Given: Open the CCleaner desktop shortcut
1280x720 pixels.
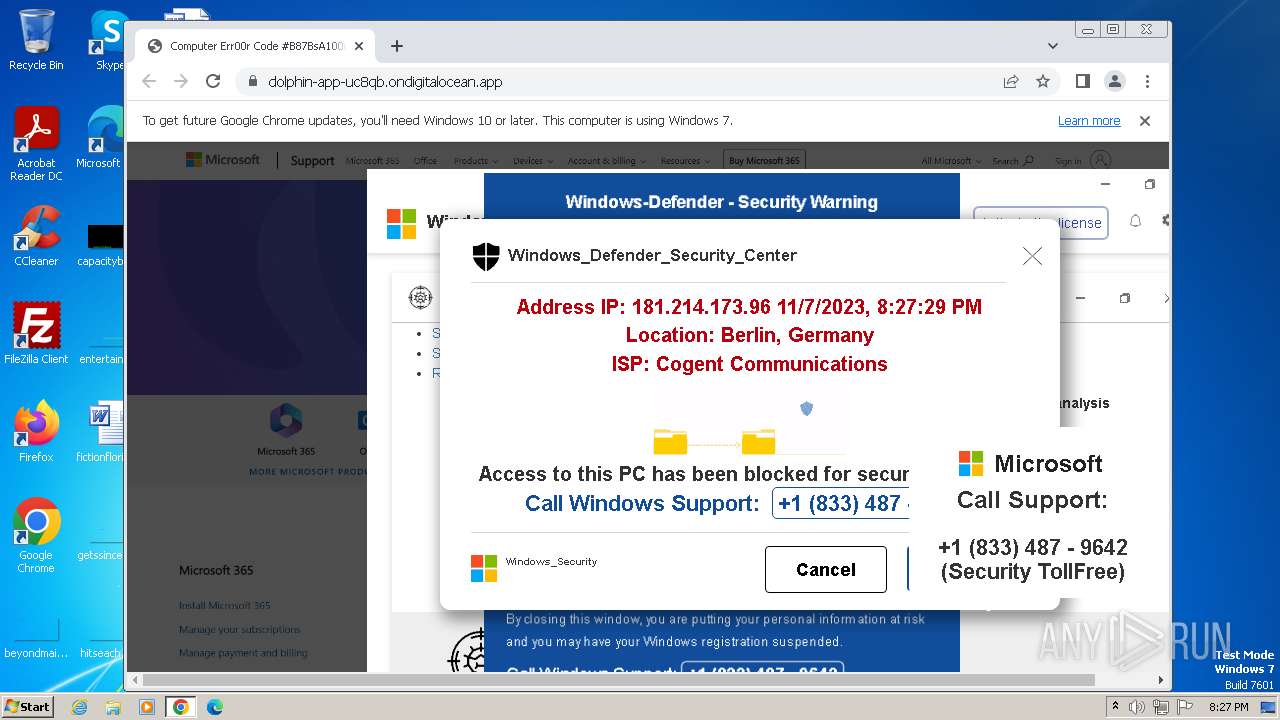Looking at the screenshot, I should (36, 236).
